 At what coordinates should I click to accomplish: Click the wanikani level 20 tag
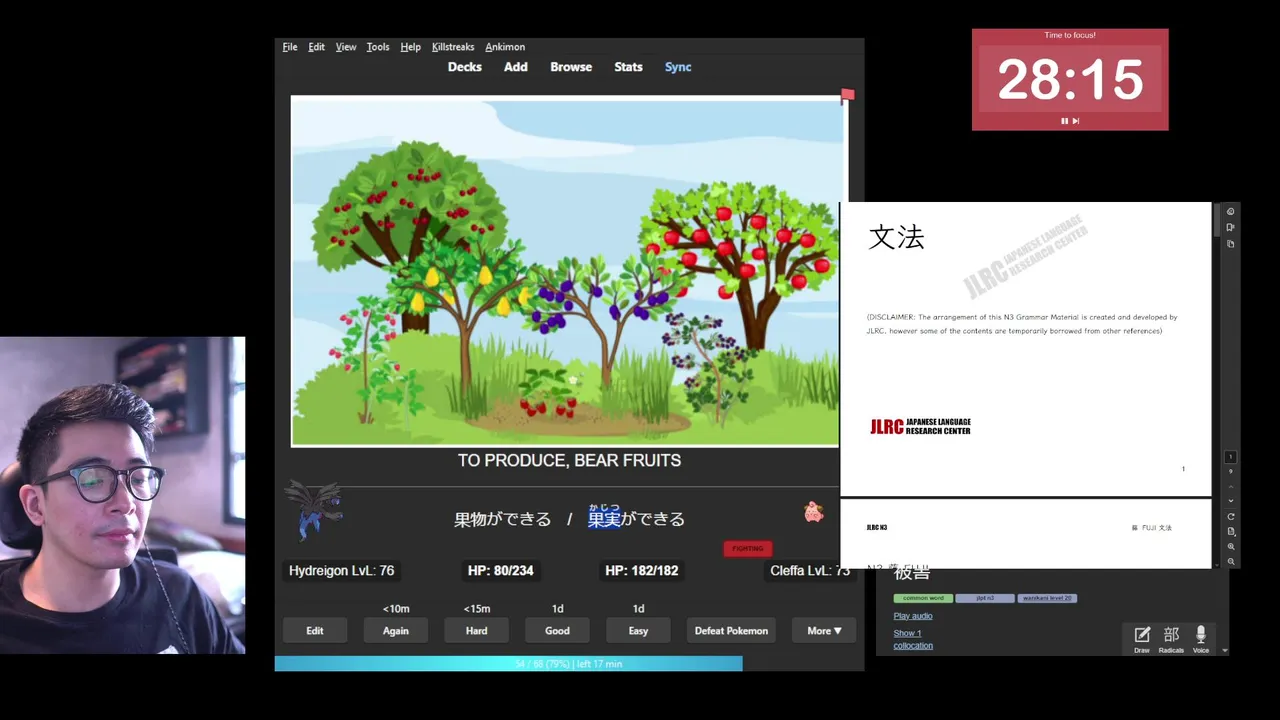(x=1047, y=598)
